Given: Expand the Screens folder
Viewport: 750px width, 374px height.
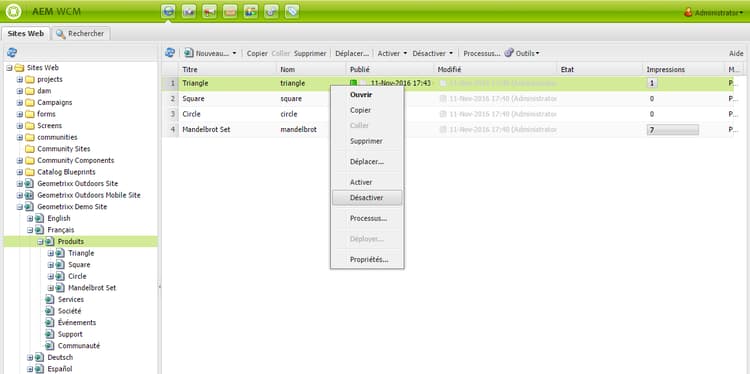Looking at the screenshot, I should pyautogui.click(x=20, y=126).
